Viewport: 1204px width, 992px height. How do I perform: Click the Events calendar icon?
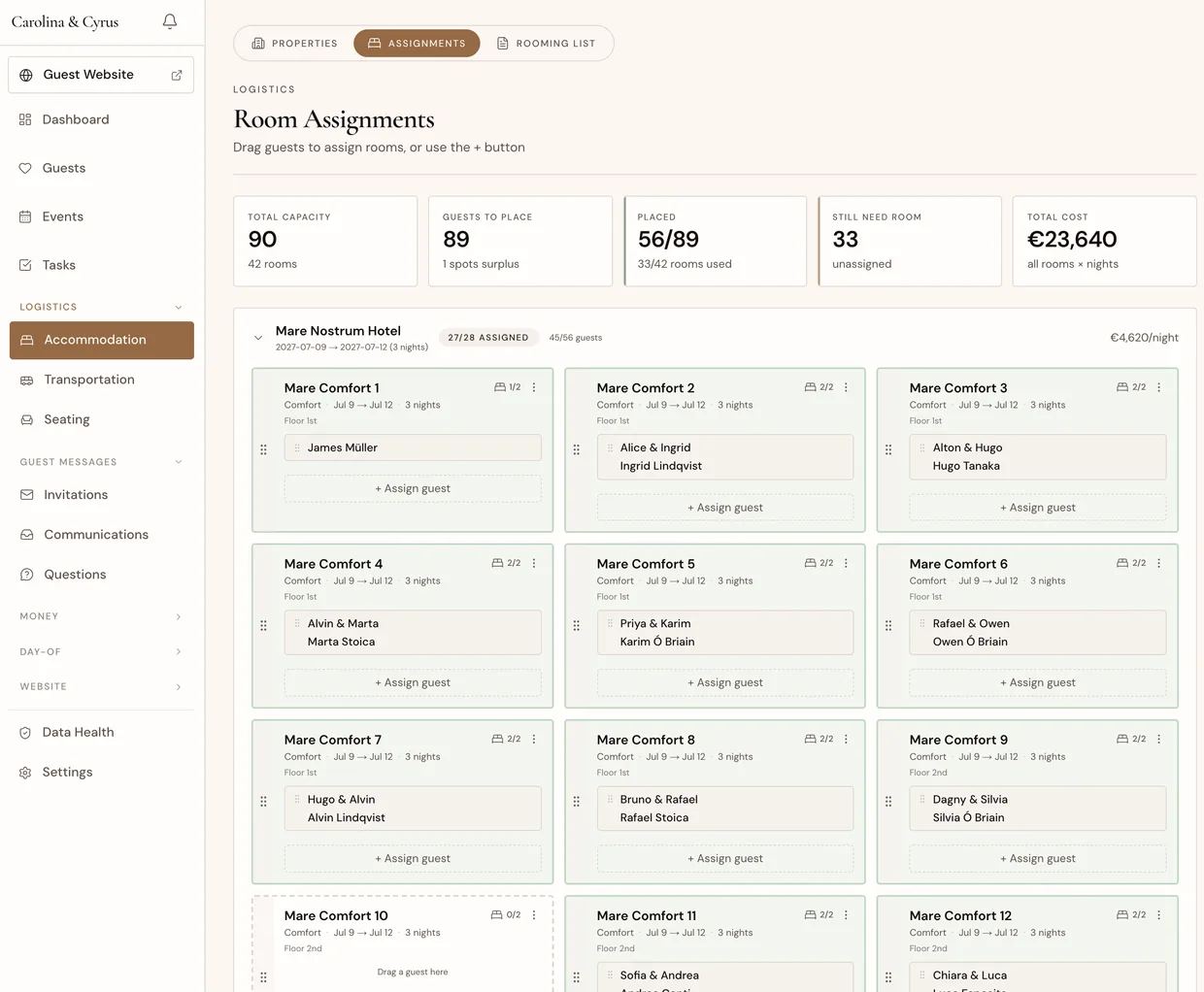click(x=25, y=216)
